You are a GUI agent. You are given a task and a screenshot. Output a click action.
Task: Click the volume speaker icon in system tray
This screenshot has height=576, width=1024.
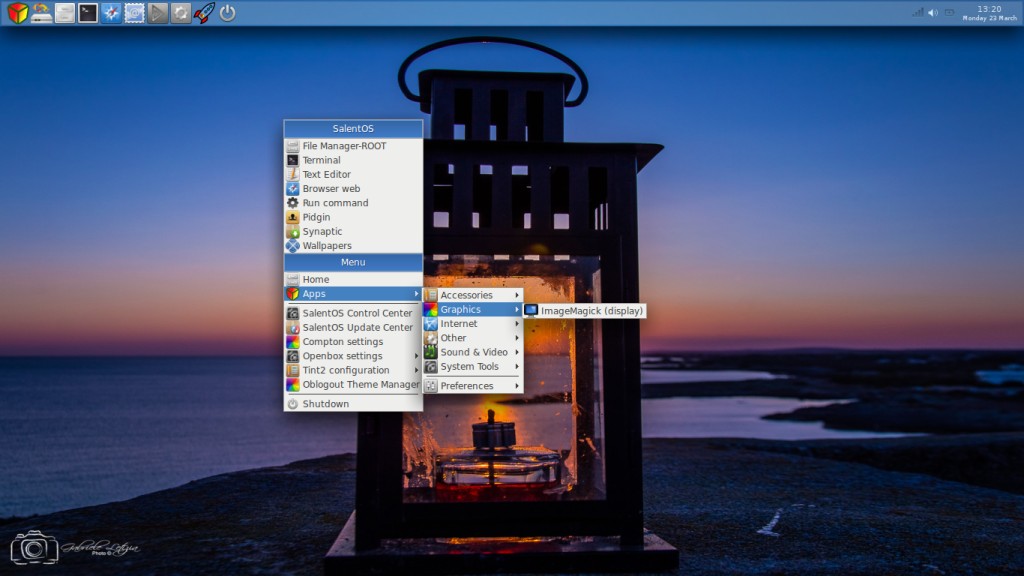[932, 13]
